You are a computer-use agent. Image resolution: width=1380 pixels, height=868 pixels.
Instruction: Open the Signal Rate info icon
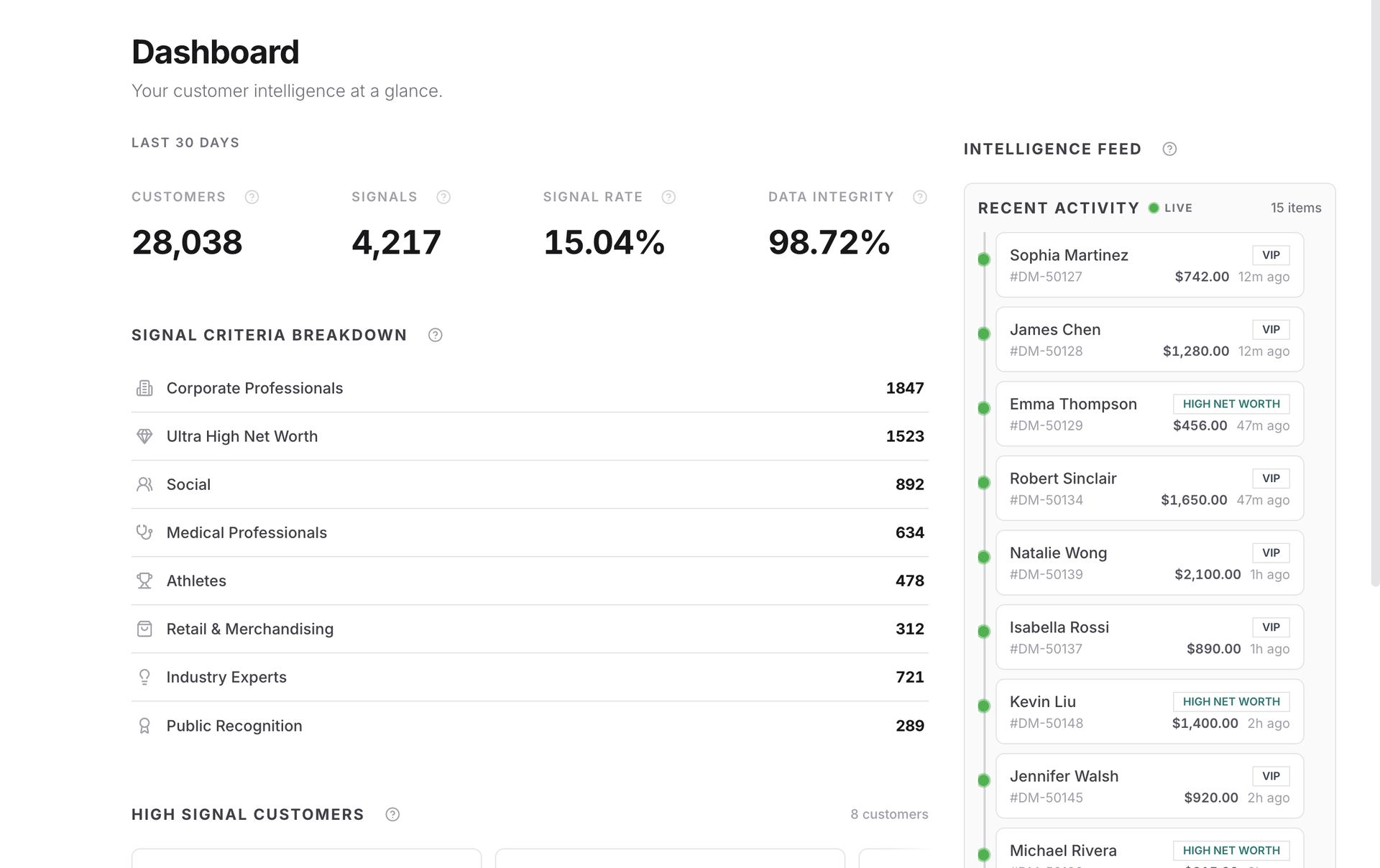click(x=668, y=197)
